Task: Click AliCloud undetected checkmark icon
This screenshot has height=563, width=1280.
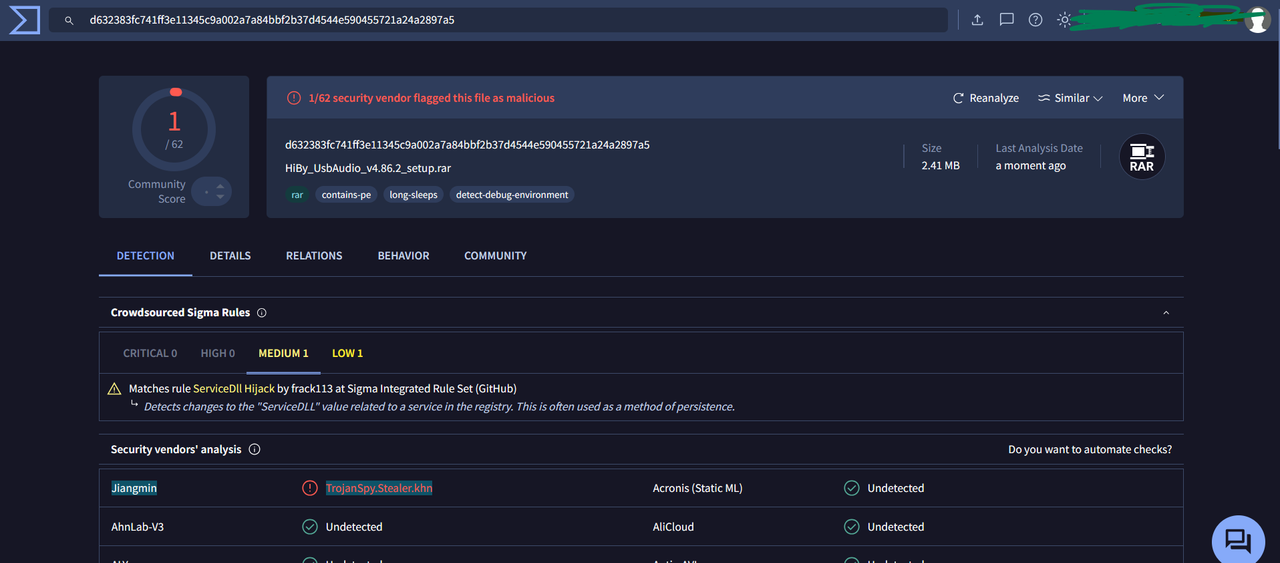Action: pyautogui.click(x=852, y=526)
